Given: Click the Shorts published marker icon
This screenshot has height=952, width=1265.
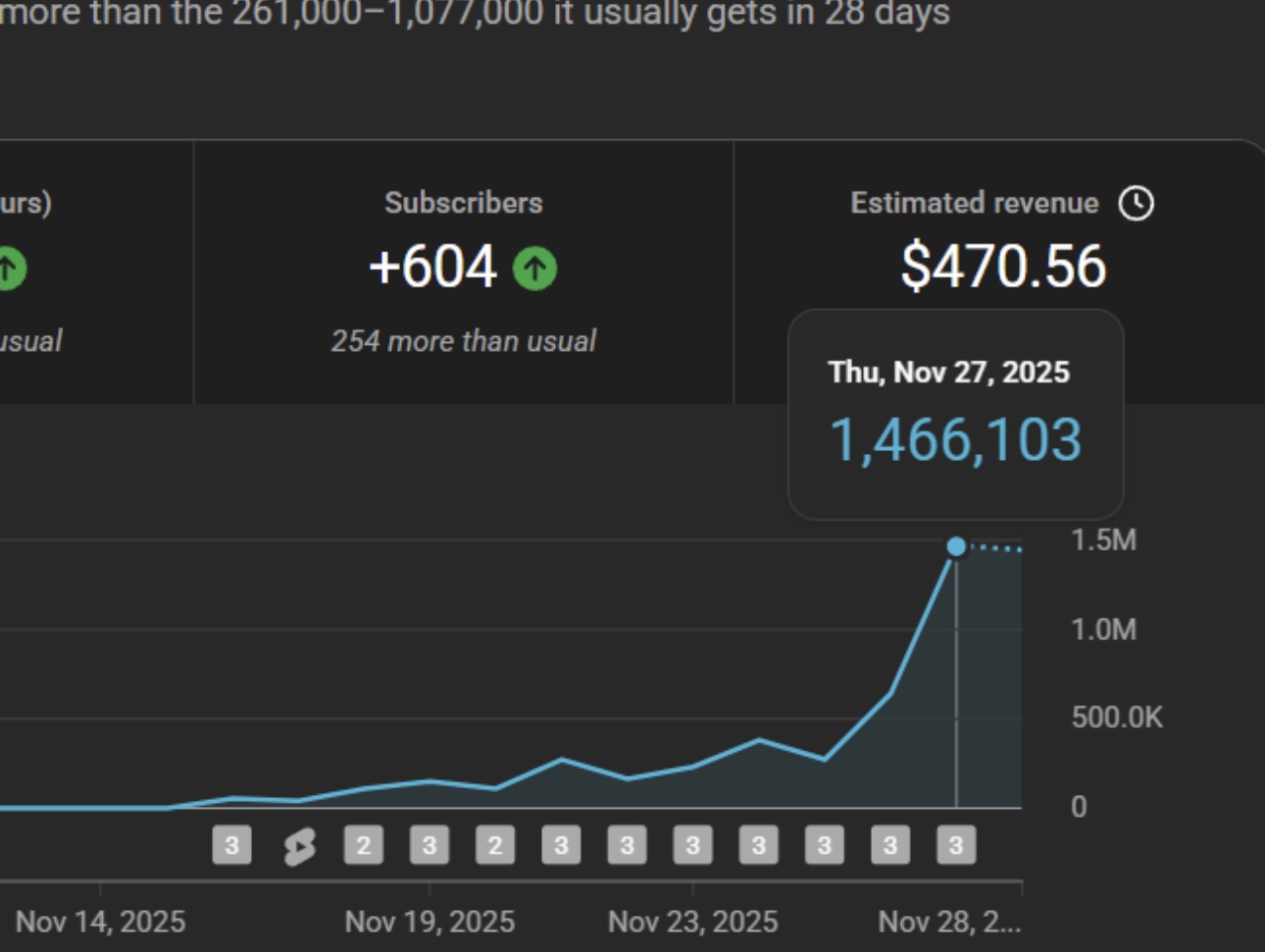Looking at the screenshot, I should coord(299,846).
